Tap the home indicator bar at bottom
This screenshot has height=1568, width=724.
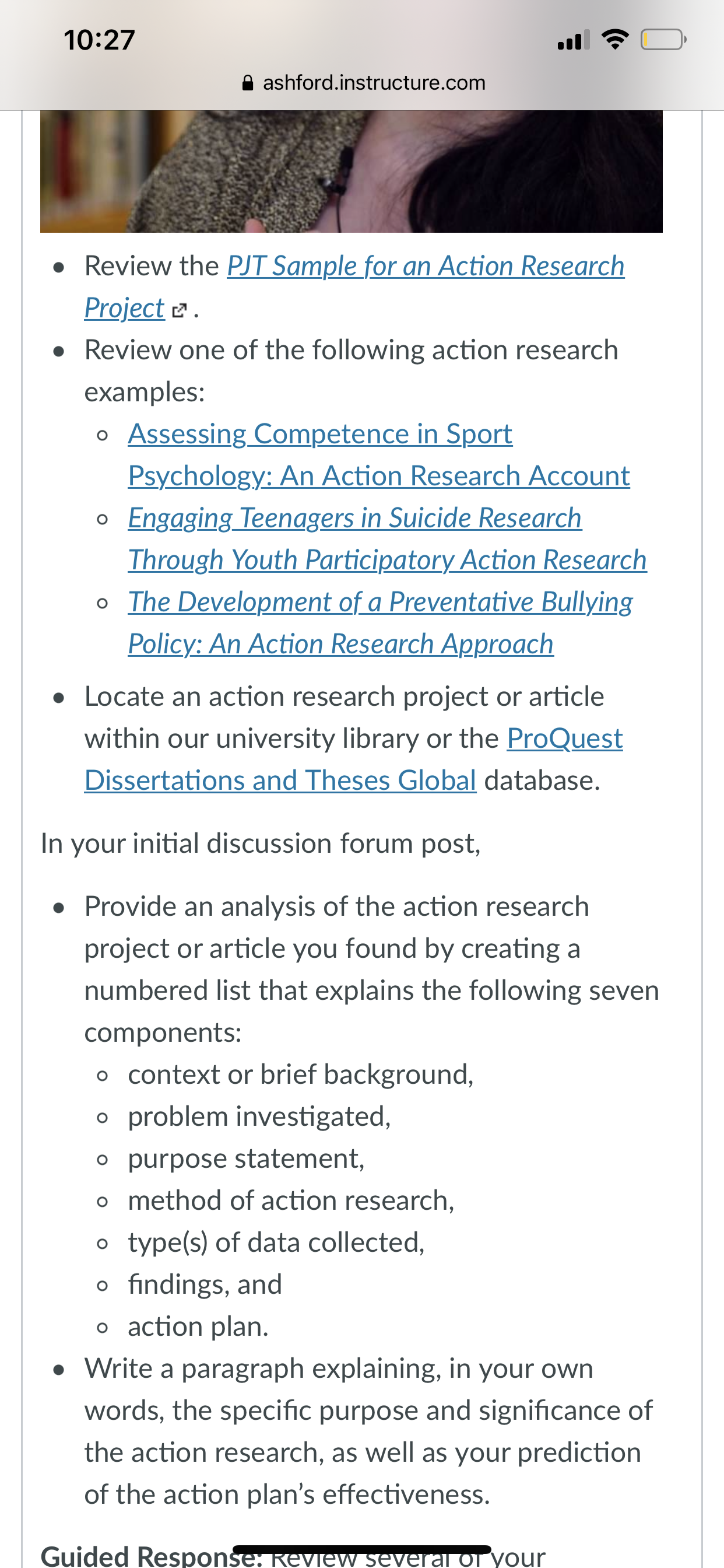(x=362, y=1549)
